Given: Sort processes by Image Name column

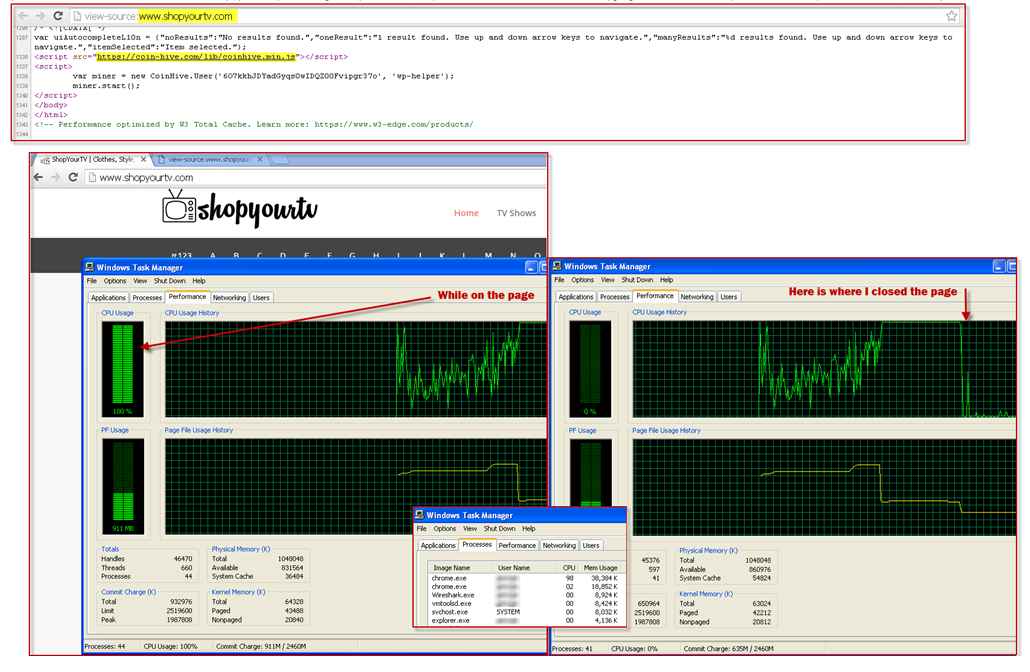Looking at the screenshot, I should click(x=460, y=568).
